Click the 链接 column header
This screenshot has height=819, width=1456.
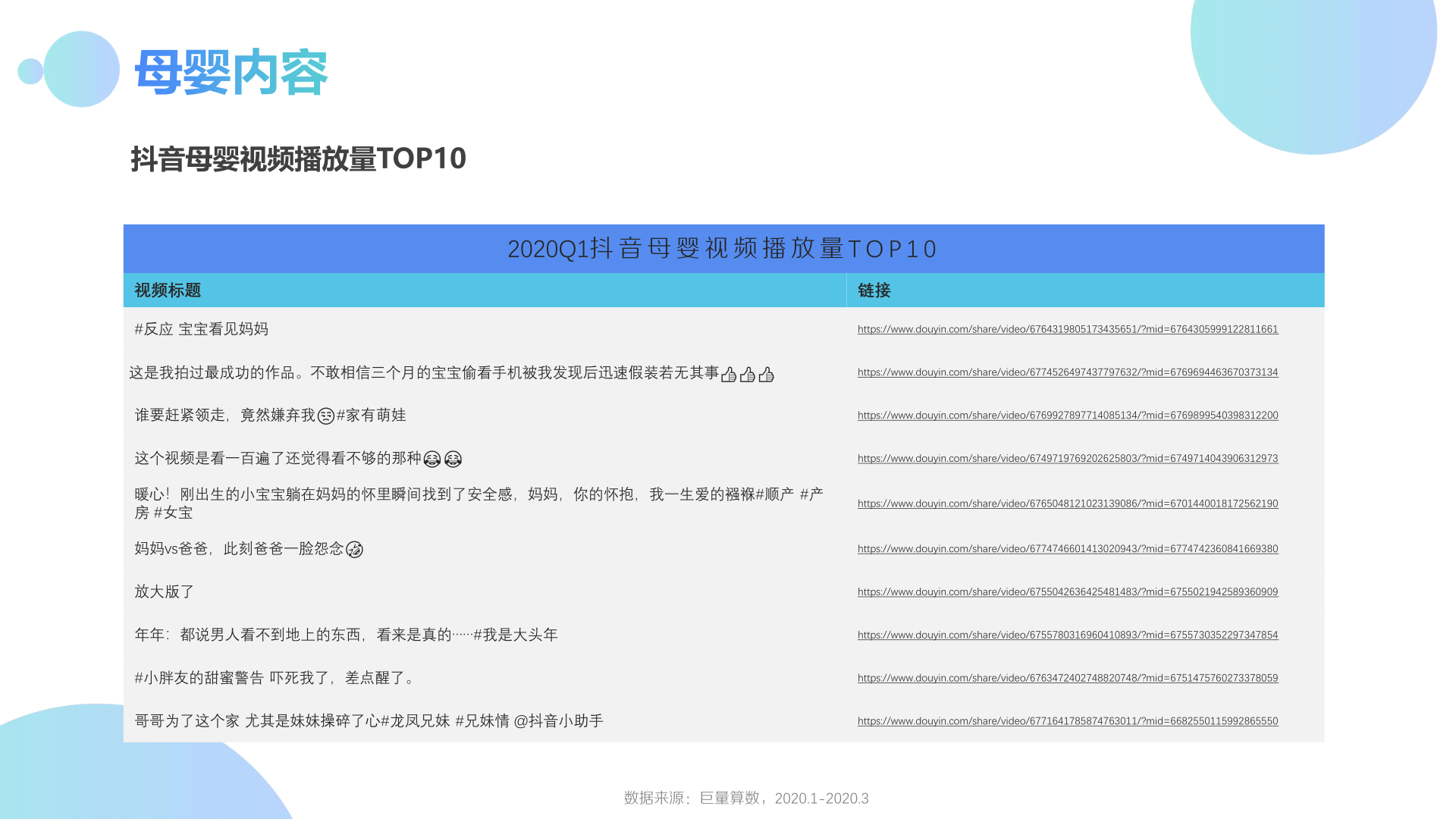(x=874, y=290)
